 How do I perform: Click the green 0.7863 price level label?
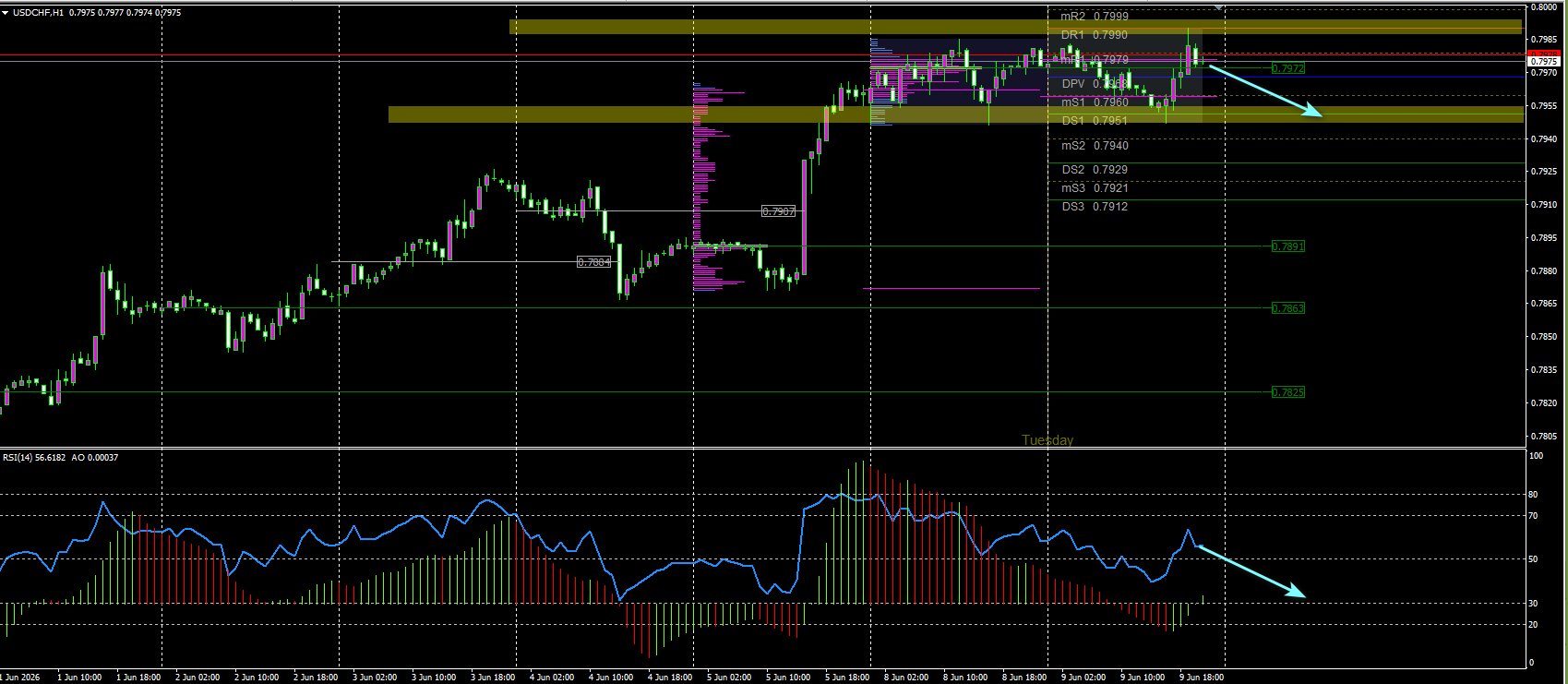[x=1287, y=308]
